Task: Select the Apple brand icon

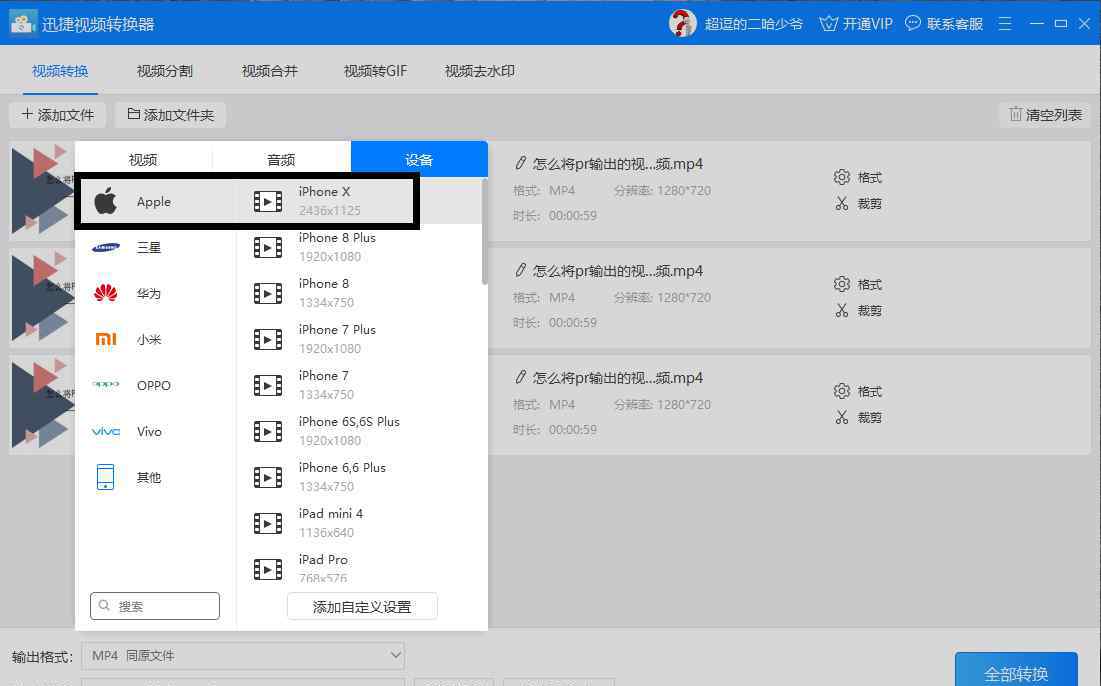Action: point(106,202)
